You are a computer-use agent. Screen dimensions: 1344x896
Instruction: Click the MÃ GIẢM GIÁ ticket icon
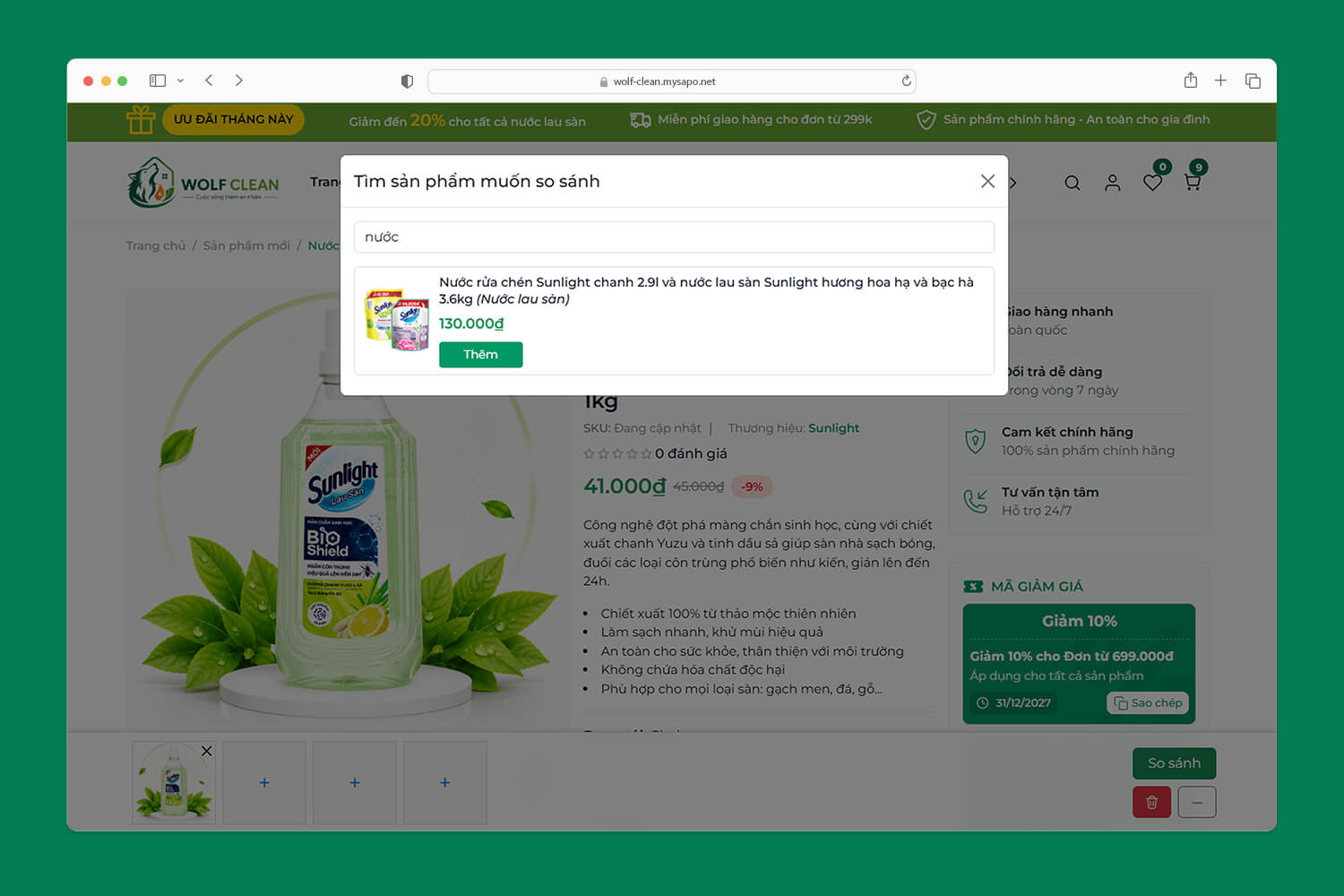tap(973, 587)
